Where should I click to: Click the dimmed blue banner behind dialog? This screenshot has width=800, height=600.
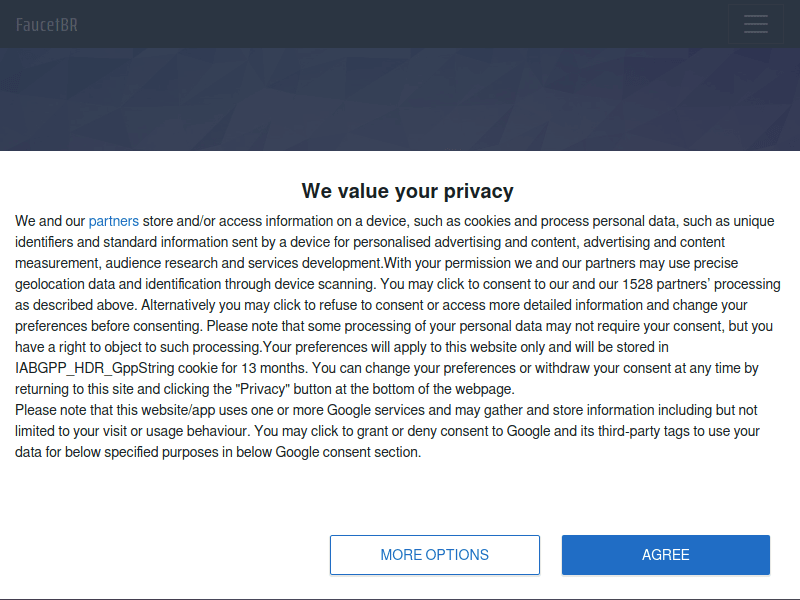pos(400,100)
